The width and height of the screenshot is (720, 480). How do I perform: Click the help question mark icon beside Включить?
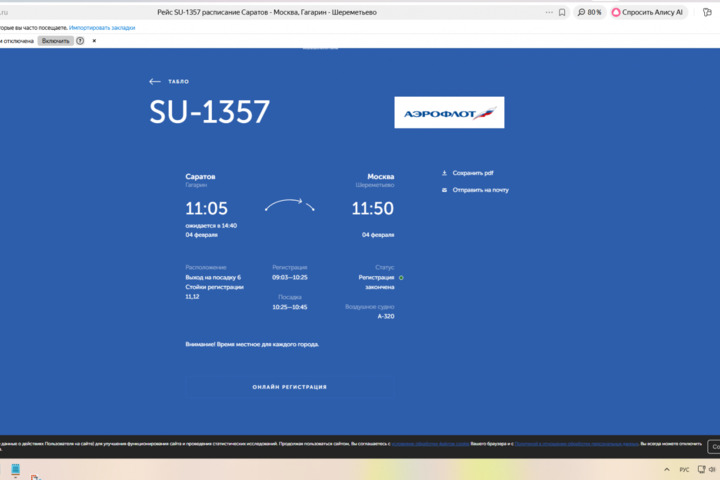80,41
